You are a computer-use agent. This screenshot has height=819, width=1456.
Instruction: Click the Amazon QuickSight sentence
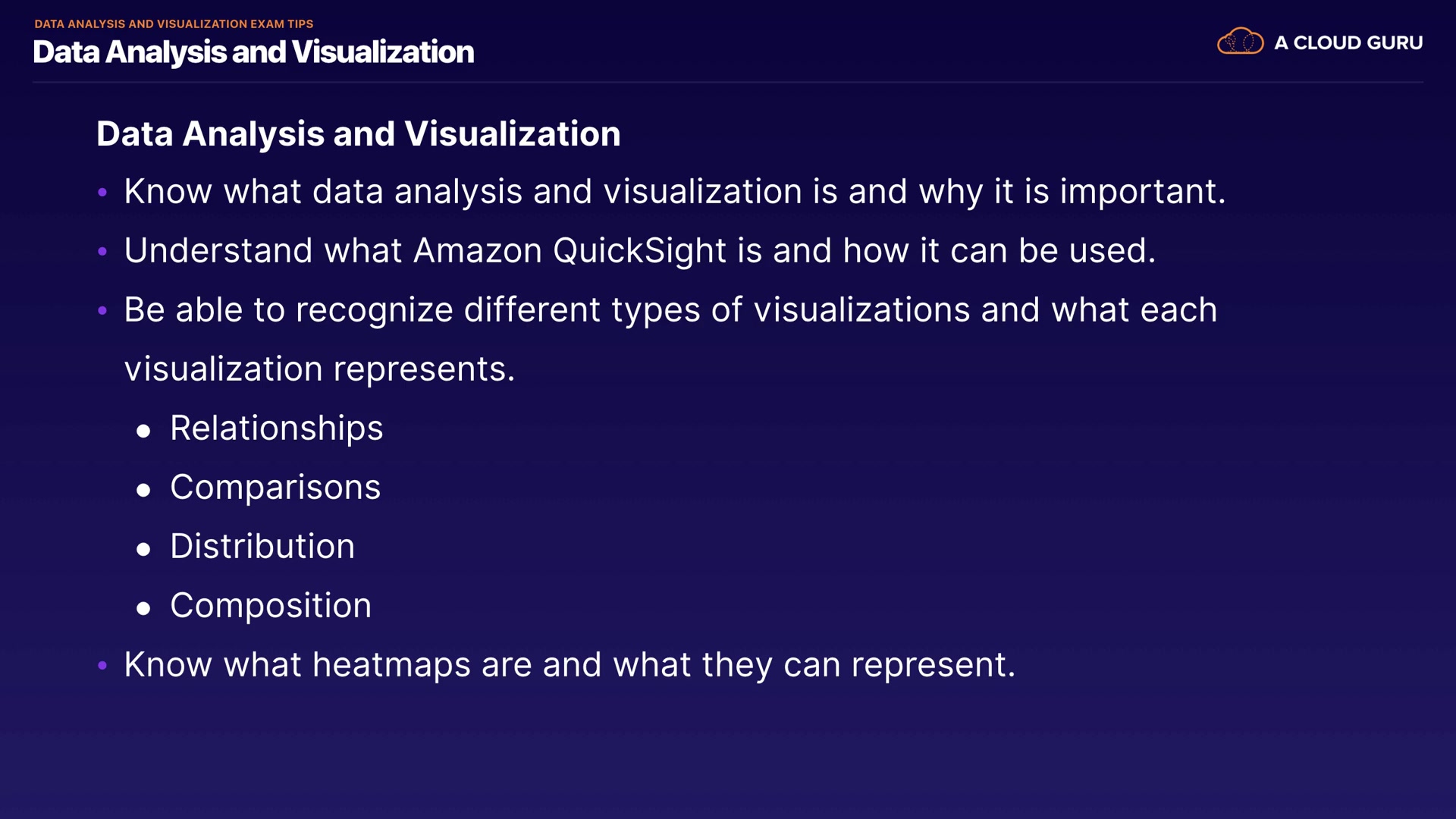point(639,251)
